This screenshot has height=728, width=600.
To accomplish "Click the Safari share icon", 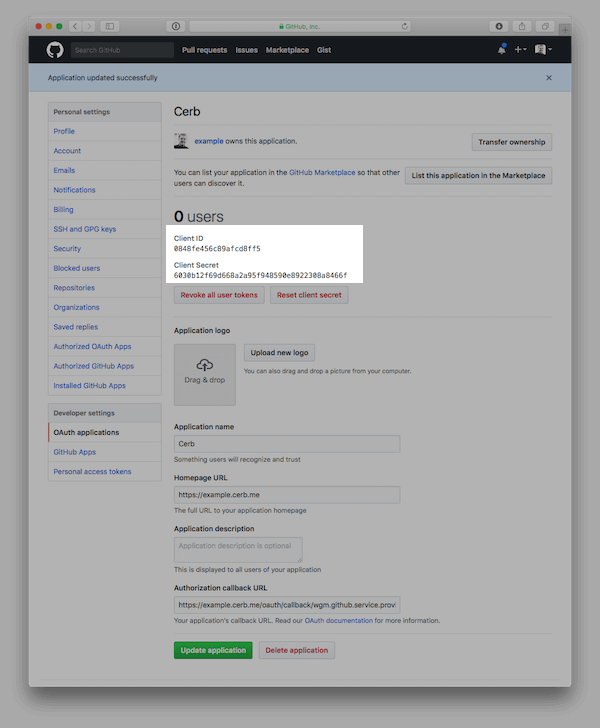I will point(522,26).
